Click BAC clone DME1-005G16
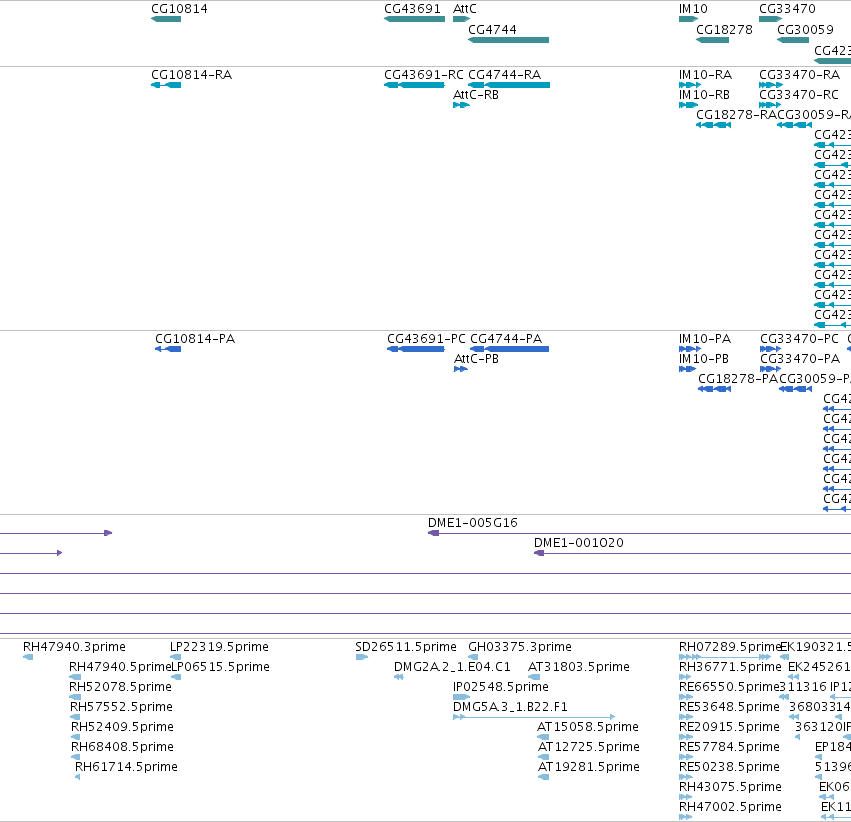The image size is (851, 822). click(639, 533)
